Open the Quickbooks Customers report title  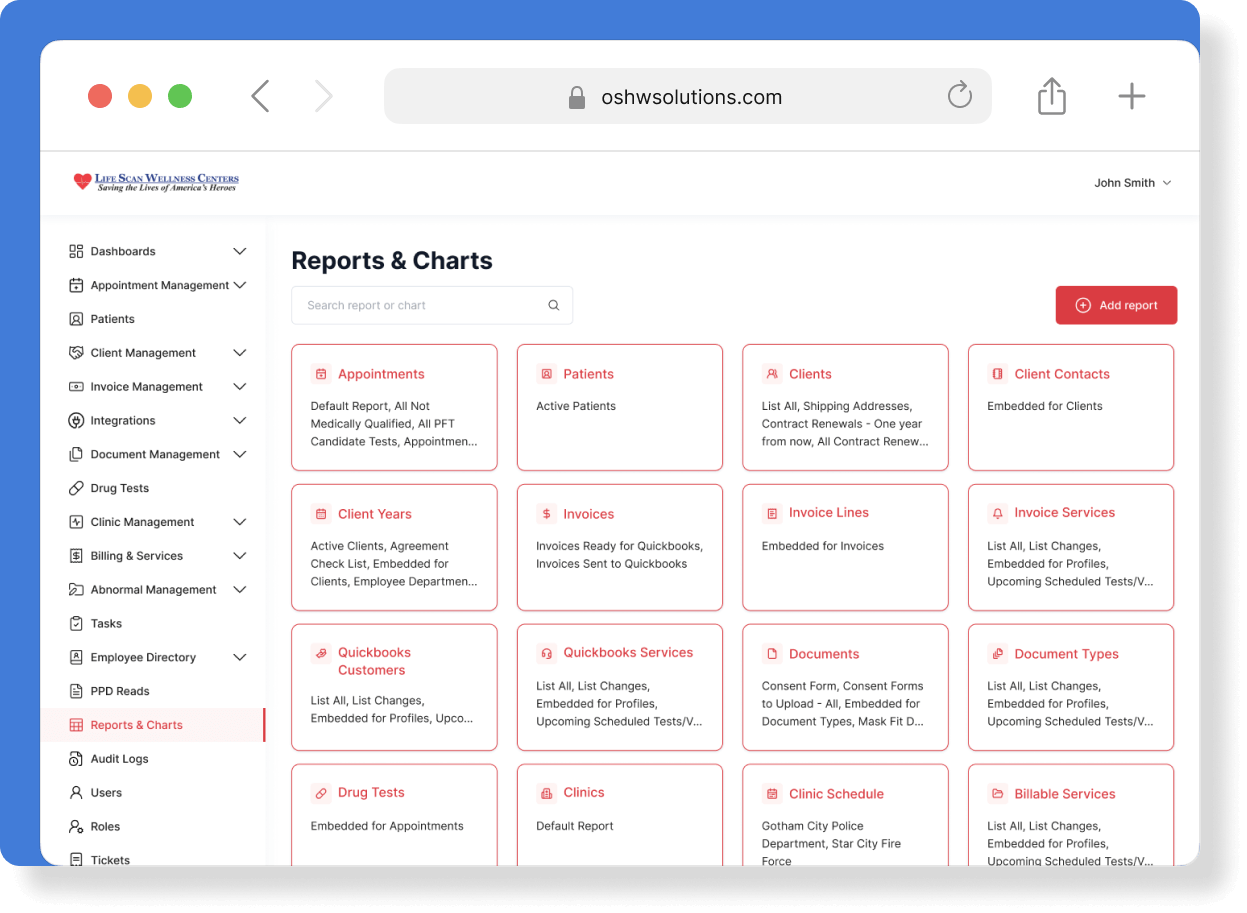tap(374, 661)
